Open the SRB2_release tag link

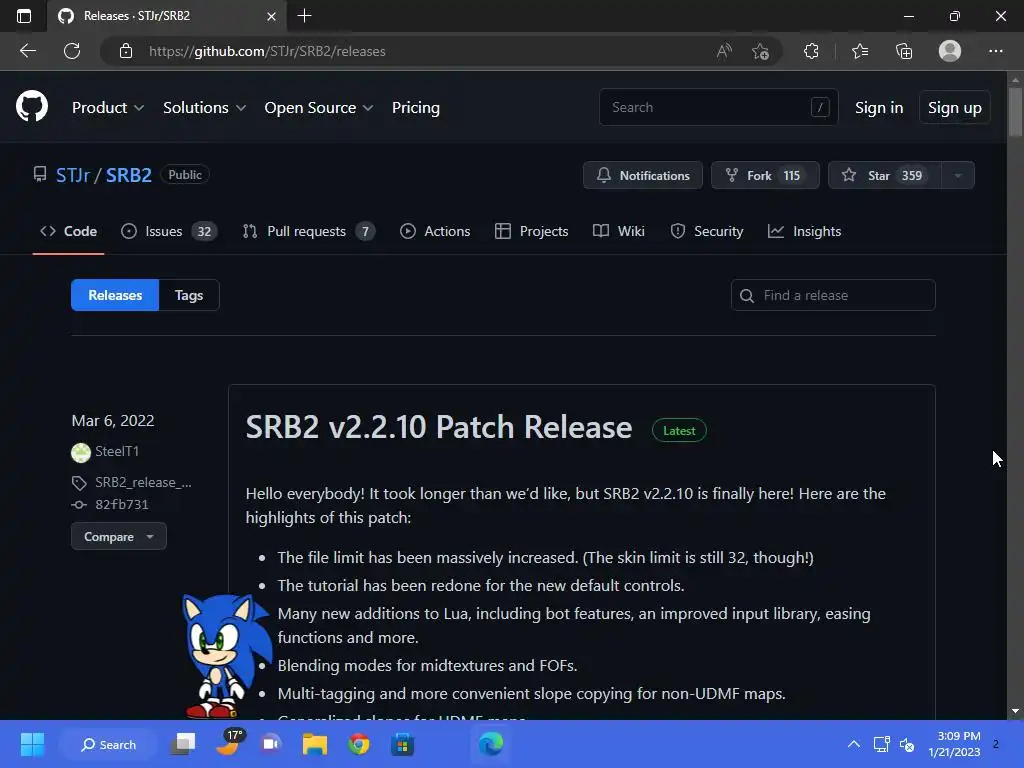(144, 483)
